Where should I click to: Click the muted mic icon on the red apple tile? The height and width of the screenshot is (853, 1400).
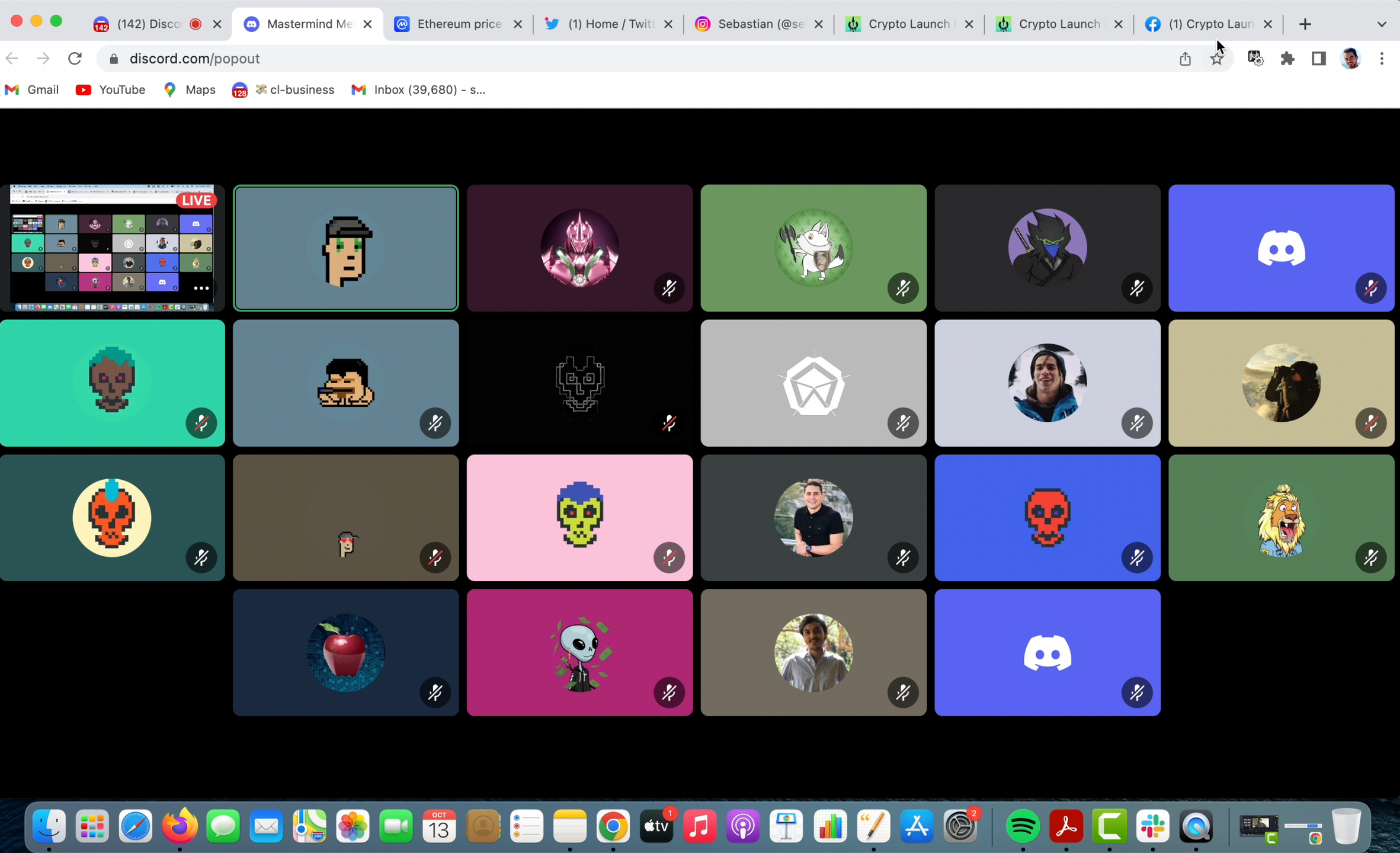pos(435,692)
